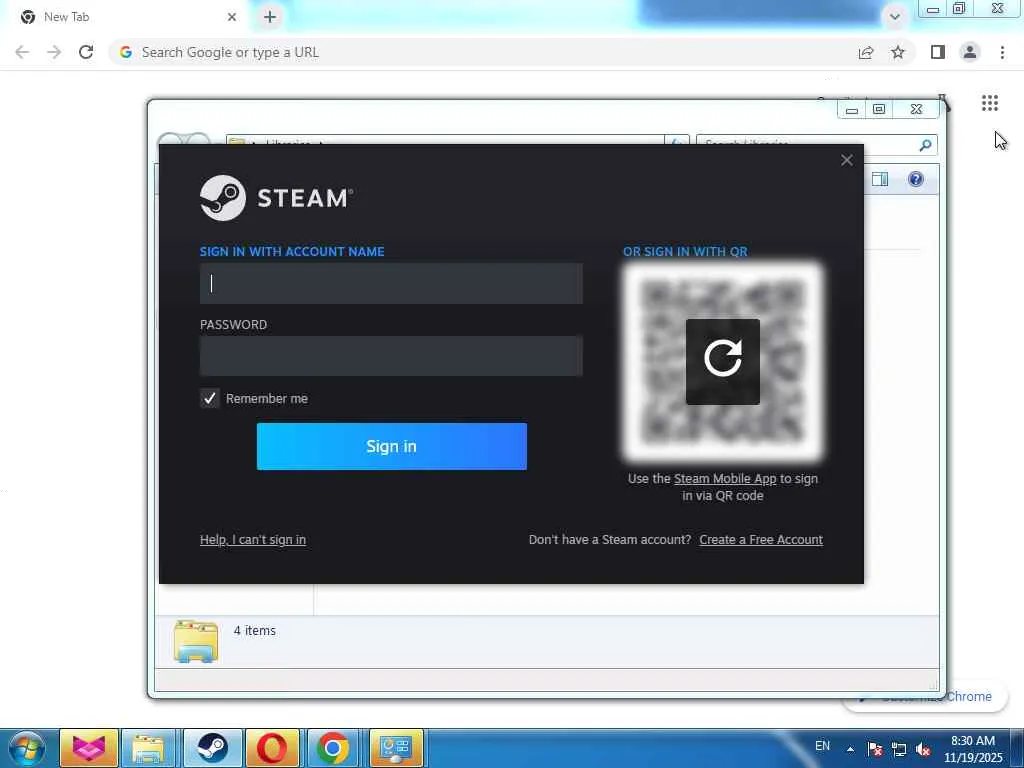The width and height of the screenshot is (1024, 768).
Task: Open the control panel taskbar item
Action: [395, 748]
